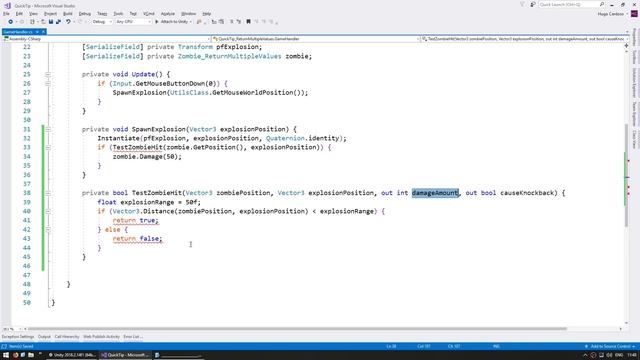Toggle the bookmark toolbar icon
The image size is (640, 360).
[248, 22]
